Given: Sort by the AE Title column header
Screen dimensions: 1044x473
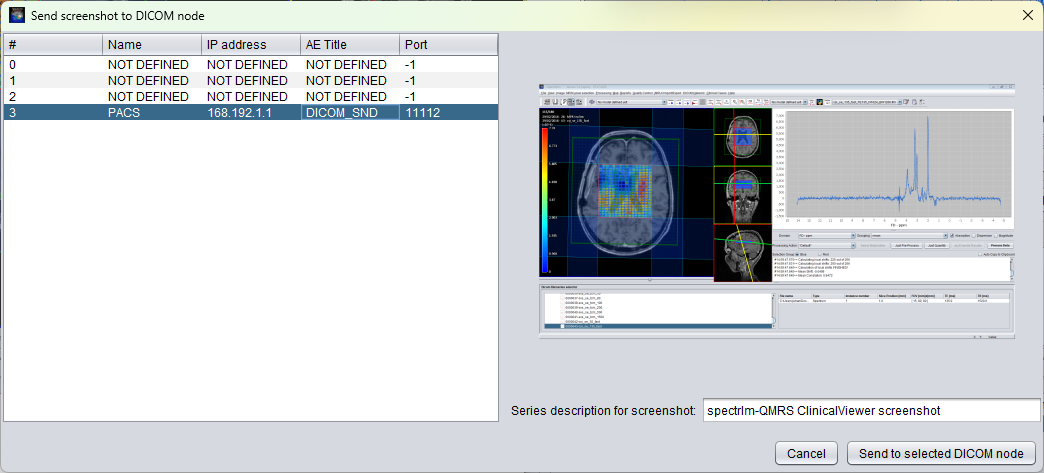Looking at the screenshot, I should coord(350,45).
